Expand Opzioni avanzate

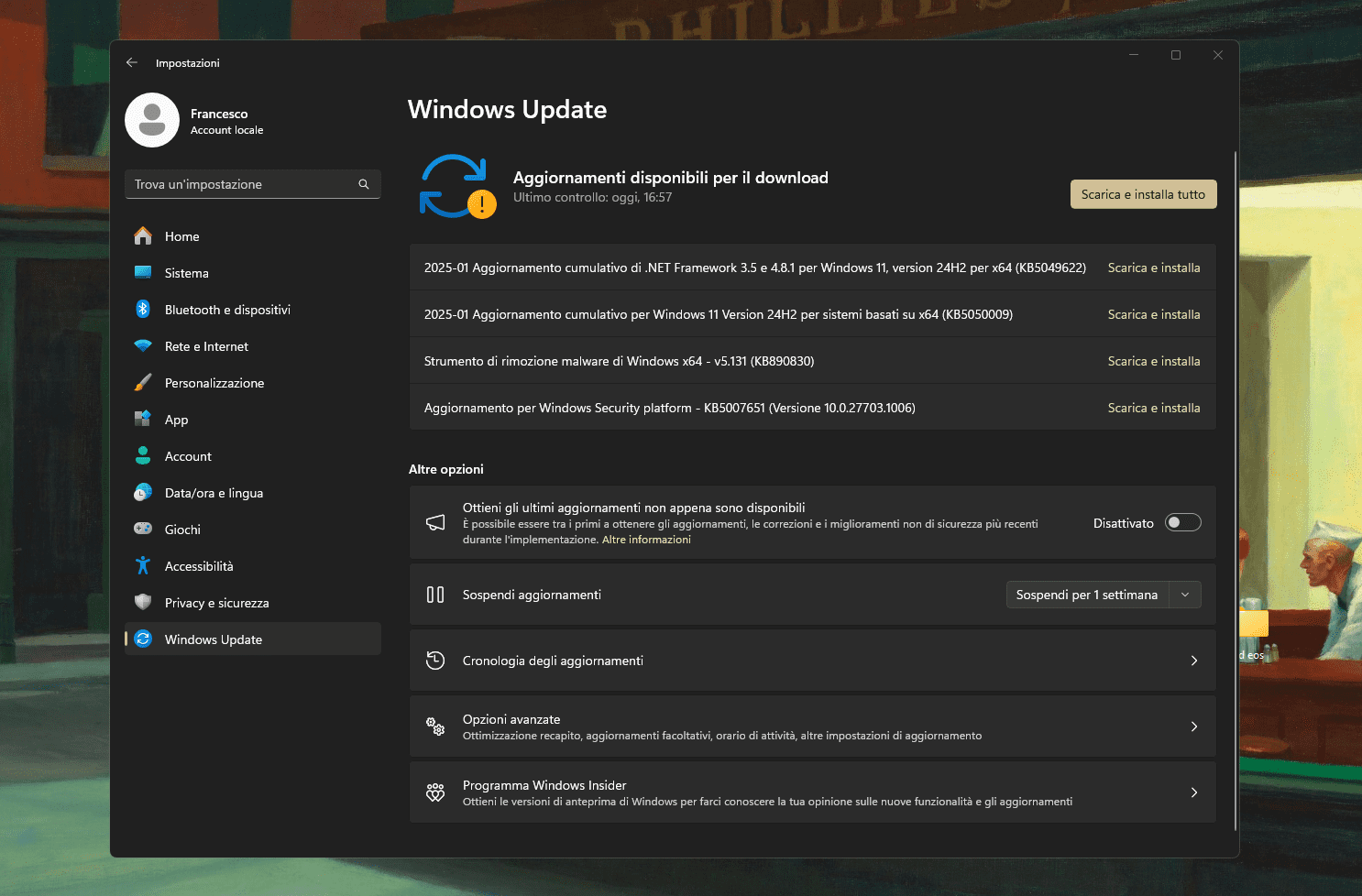coord(812,727)
